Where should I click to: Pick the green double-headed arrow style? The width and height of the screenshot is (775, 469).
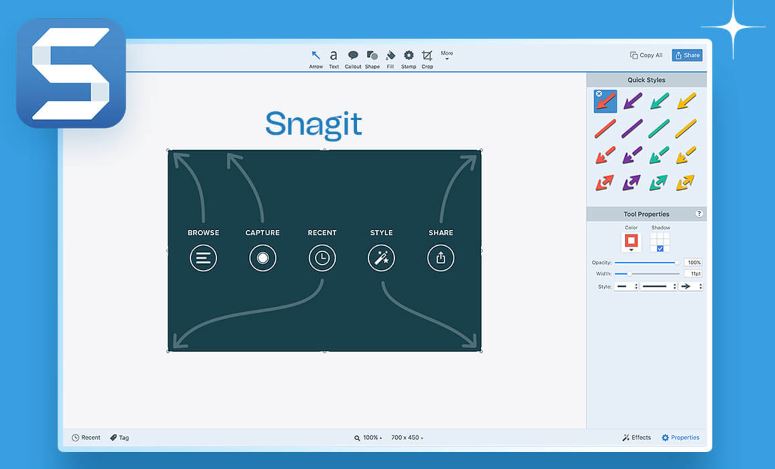pos(659,183)
